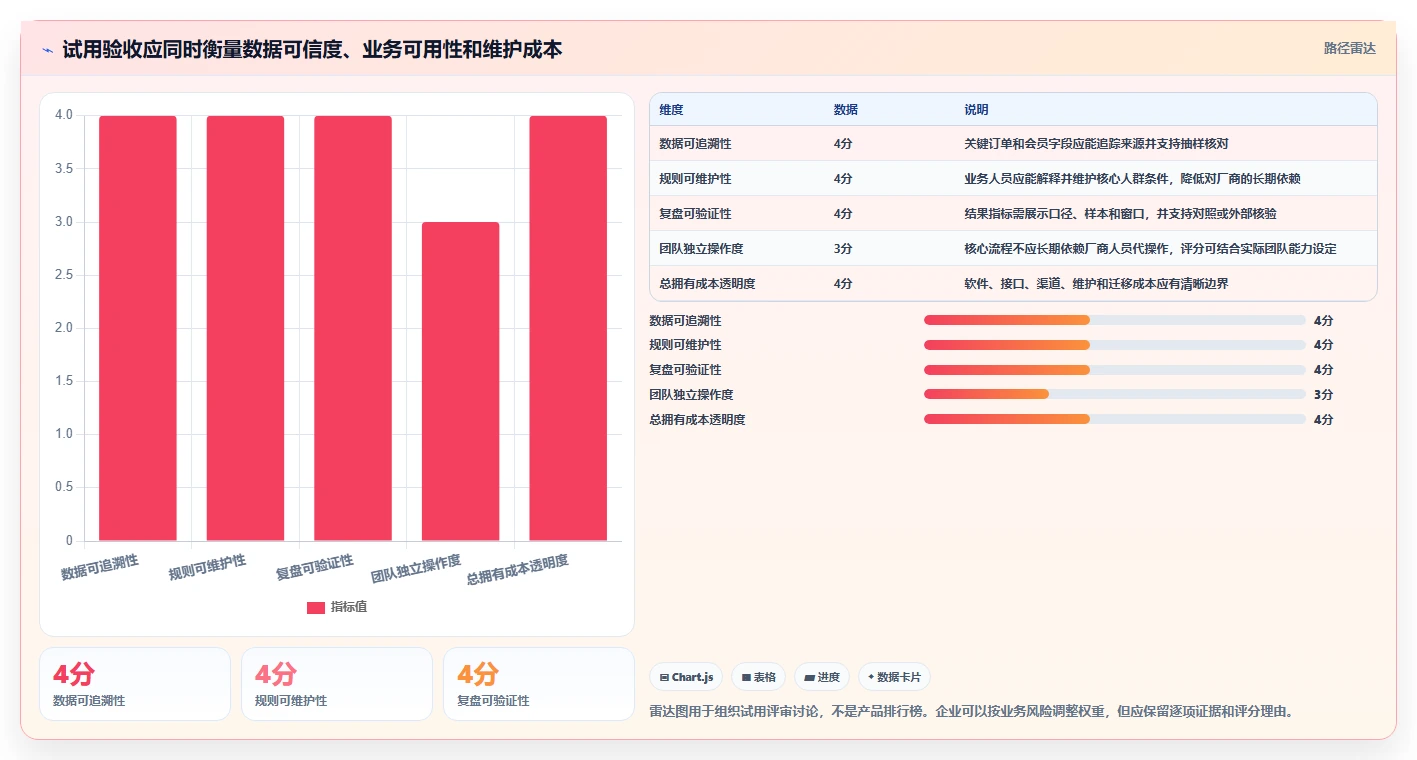The image size is (1417, 760).
Task: Select the 规则可维护性 bar in the chart
Action: (245, 328)
